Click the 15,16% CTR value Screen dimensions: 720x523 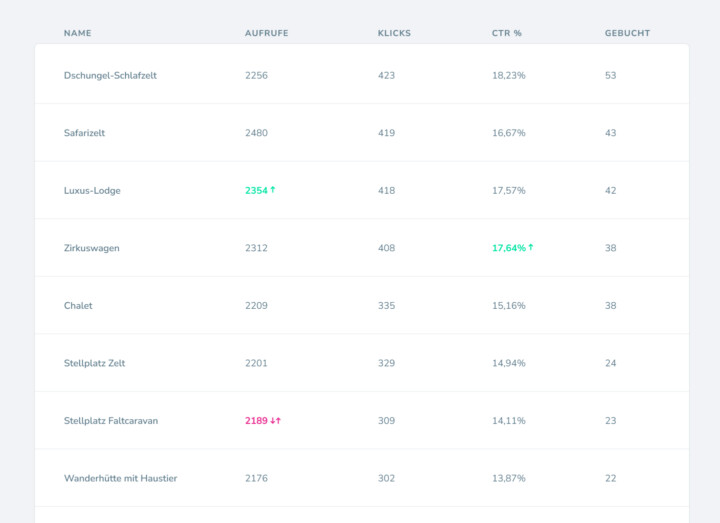[x=509, y=306]
